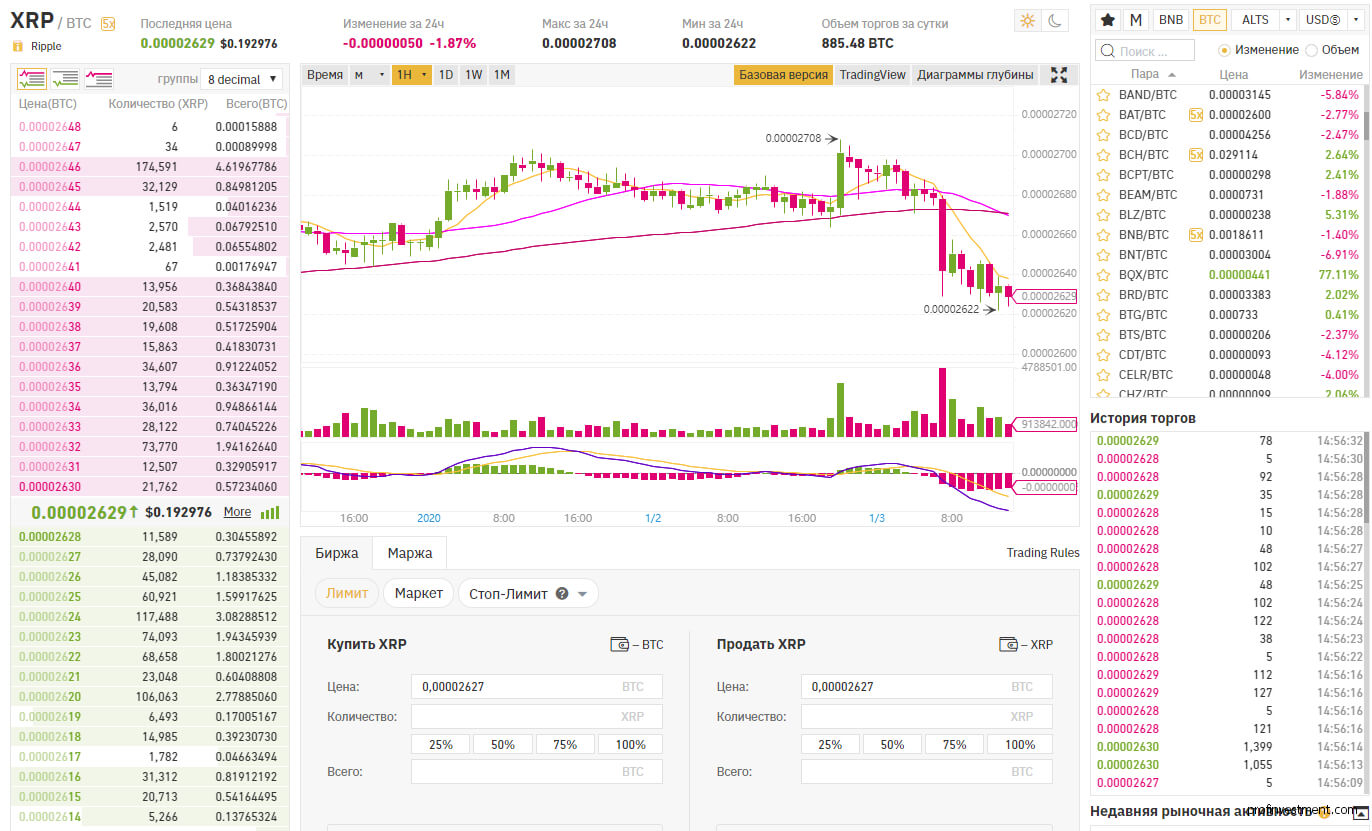This screenshot has height=831, width=1372.
Task: Click 25% in Buy XRP panel
Action: (x=441, y=745)
